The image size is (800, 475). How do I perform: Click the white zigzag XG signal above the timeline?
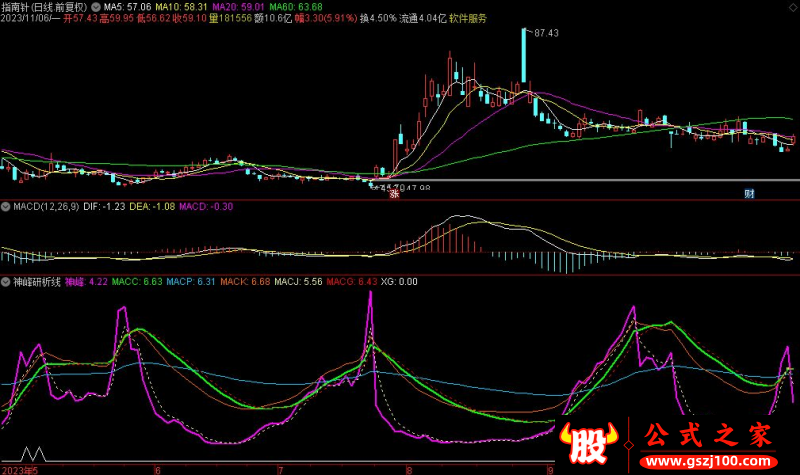[33, 454]
